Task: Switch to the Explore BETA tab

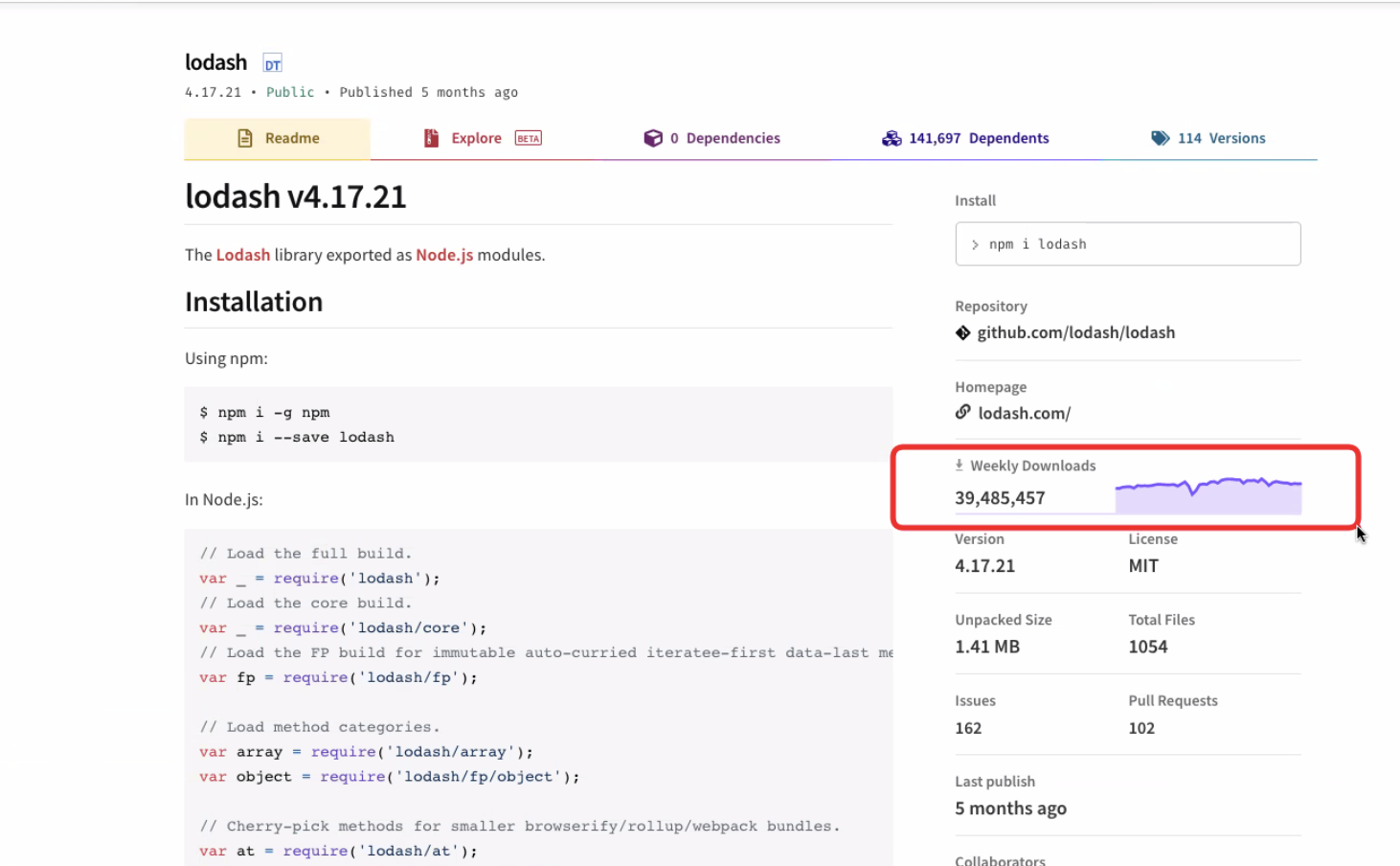Action: (x=483, y=139)
